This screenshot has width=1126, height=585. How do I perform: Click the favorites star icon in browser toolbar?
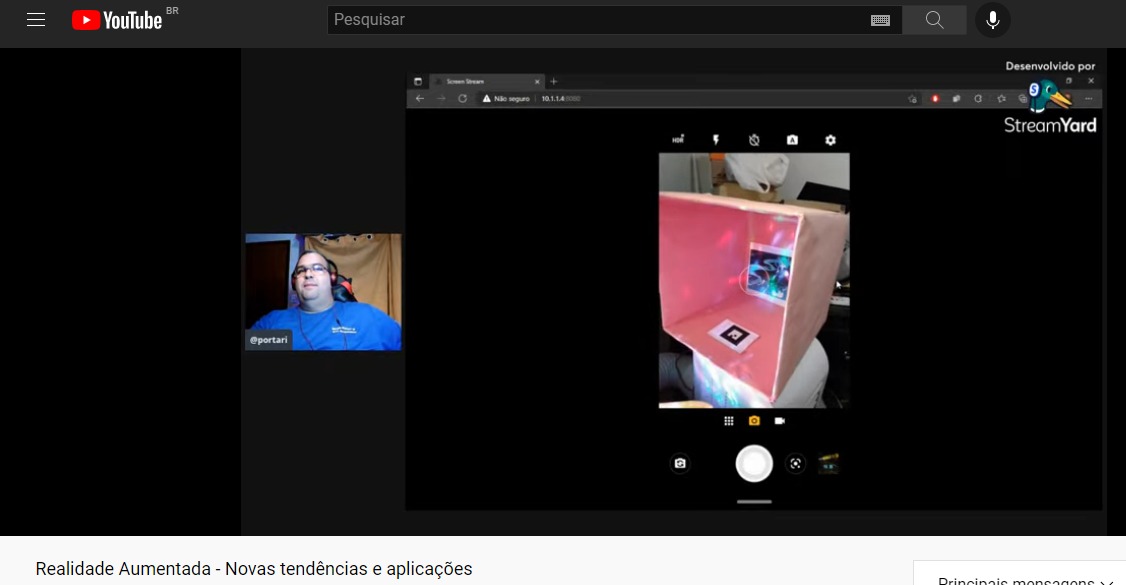coord(1001,98)
